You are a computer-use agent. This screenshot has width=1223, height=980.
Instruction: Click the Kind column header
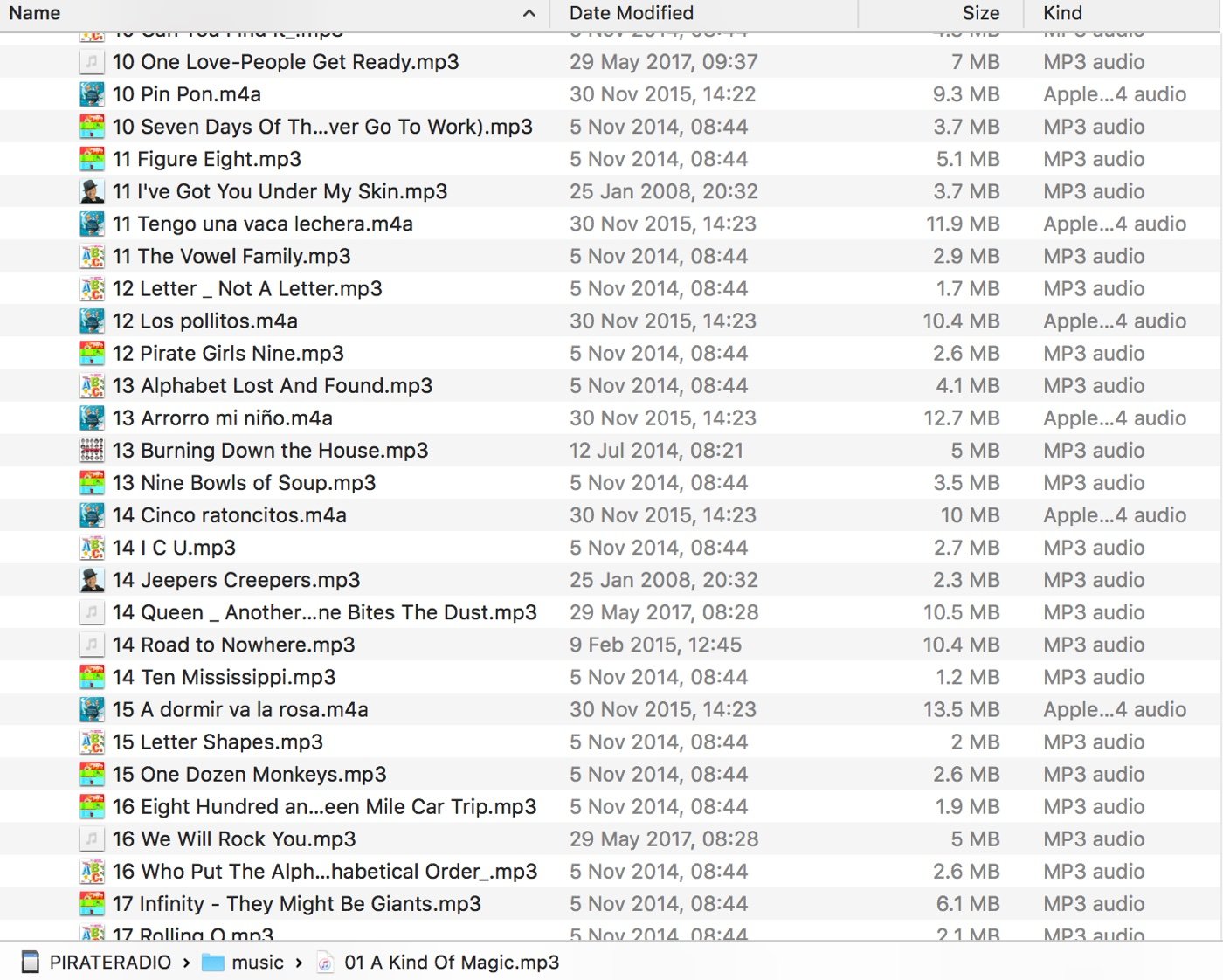(1061, 14)
